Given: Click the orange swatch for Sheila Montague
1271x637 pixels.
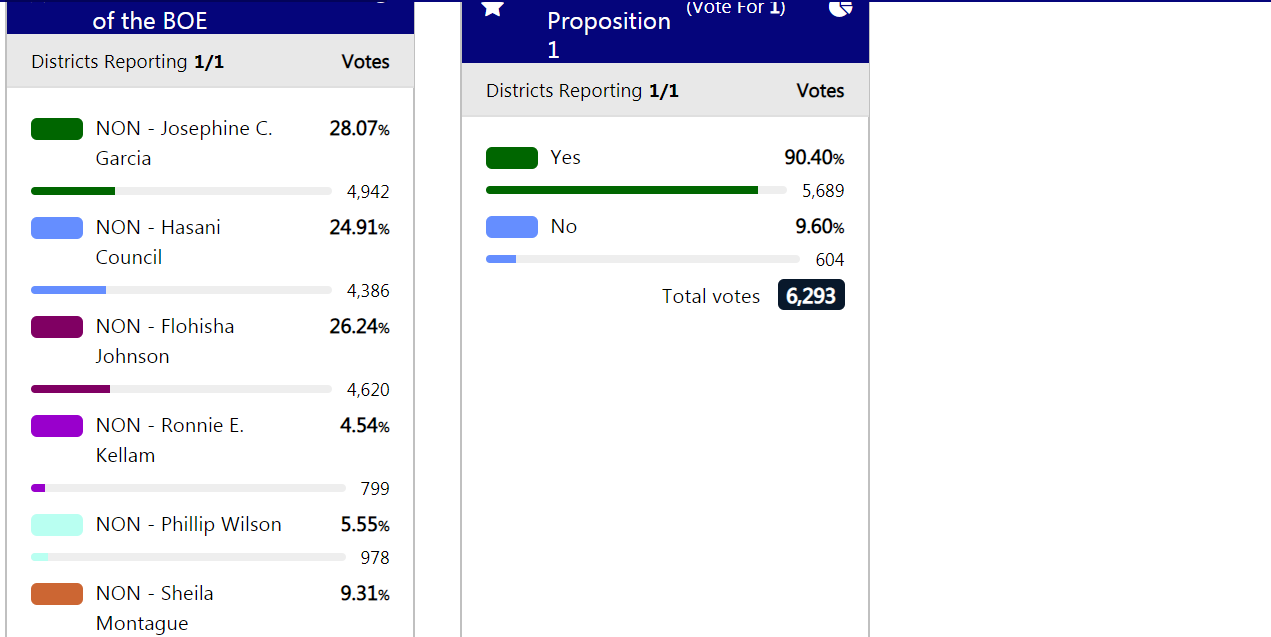Looking at the screenshot, I should (x=57, y=594).
